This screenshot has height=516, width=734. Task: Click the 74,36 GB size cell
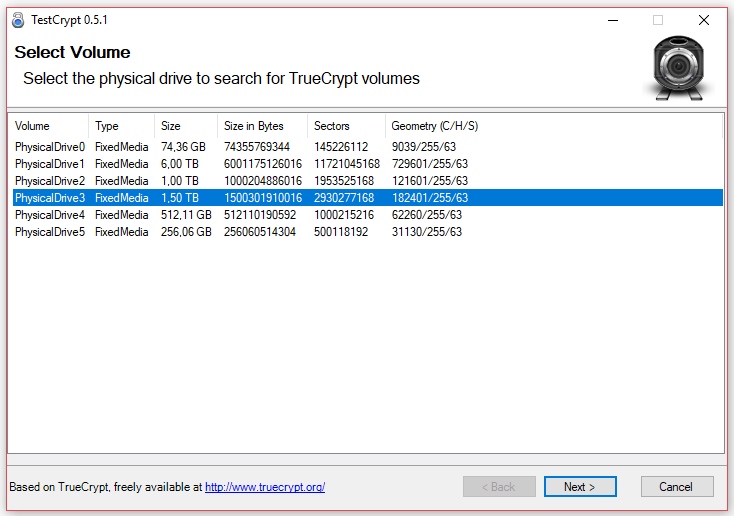coord(183,147)
